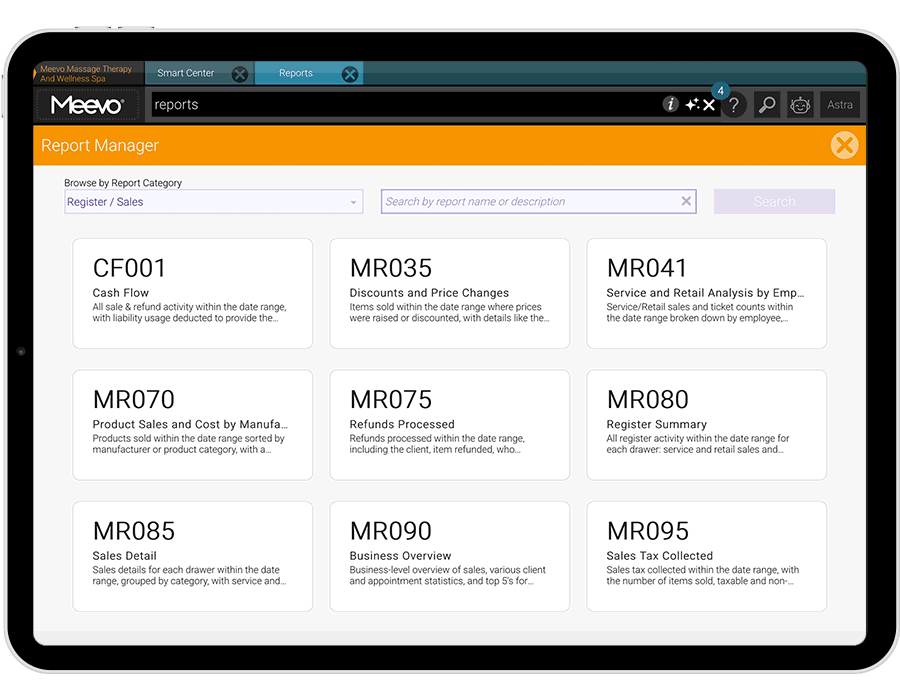Open MR085 Sales Detail report
This screenshot has height=700, width=900.
(193, 557)
